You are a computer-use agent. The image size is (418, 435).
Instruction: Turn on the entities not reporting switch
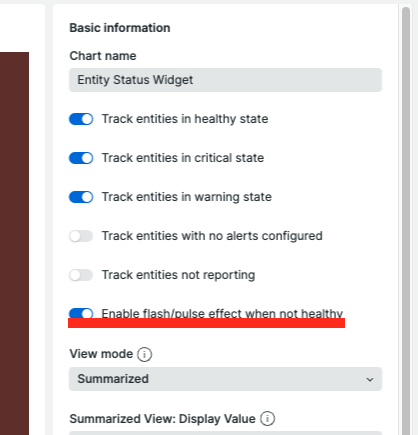[x=81, y=275]
